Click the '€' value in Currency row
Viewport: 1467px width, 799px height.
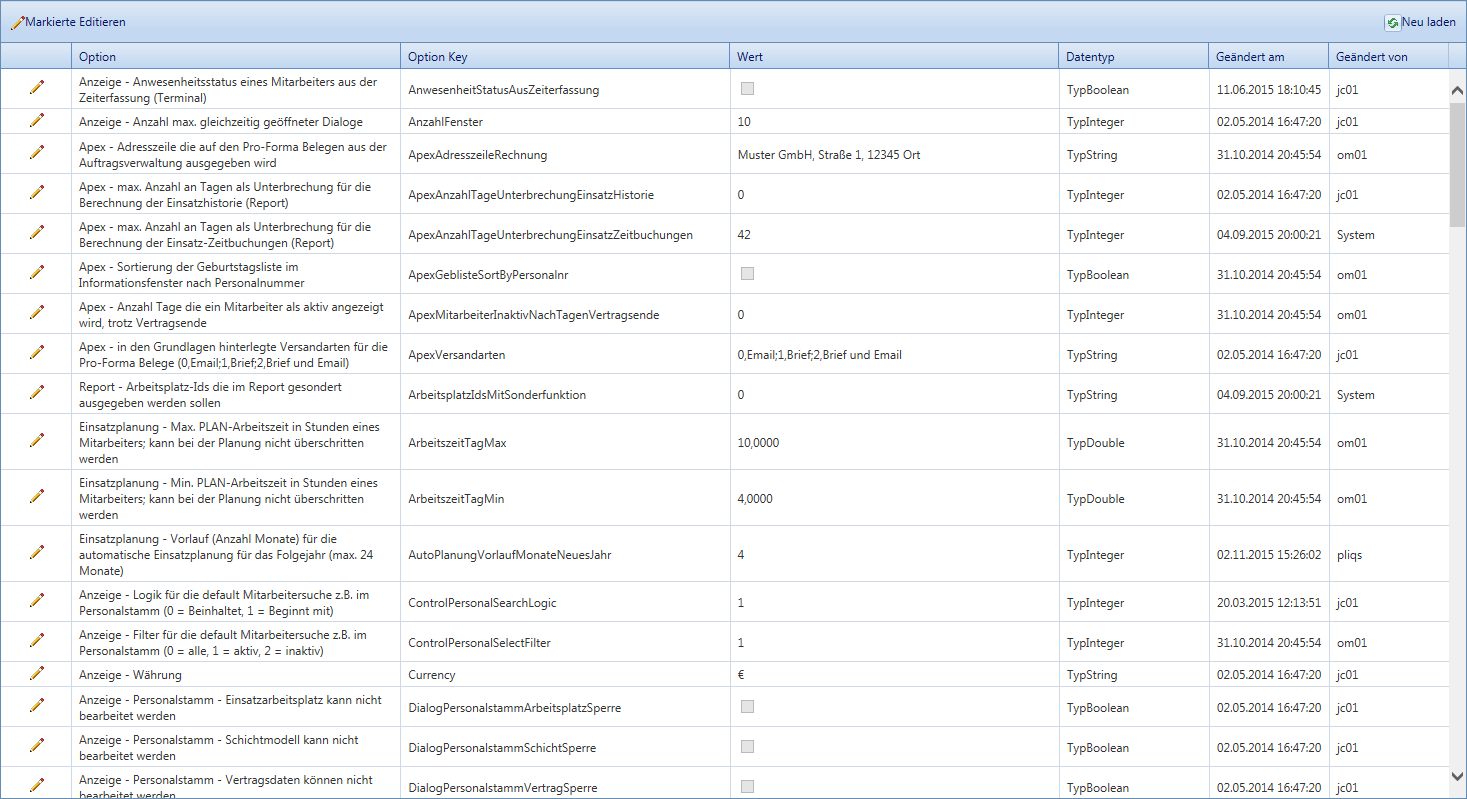[741, 675]
